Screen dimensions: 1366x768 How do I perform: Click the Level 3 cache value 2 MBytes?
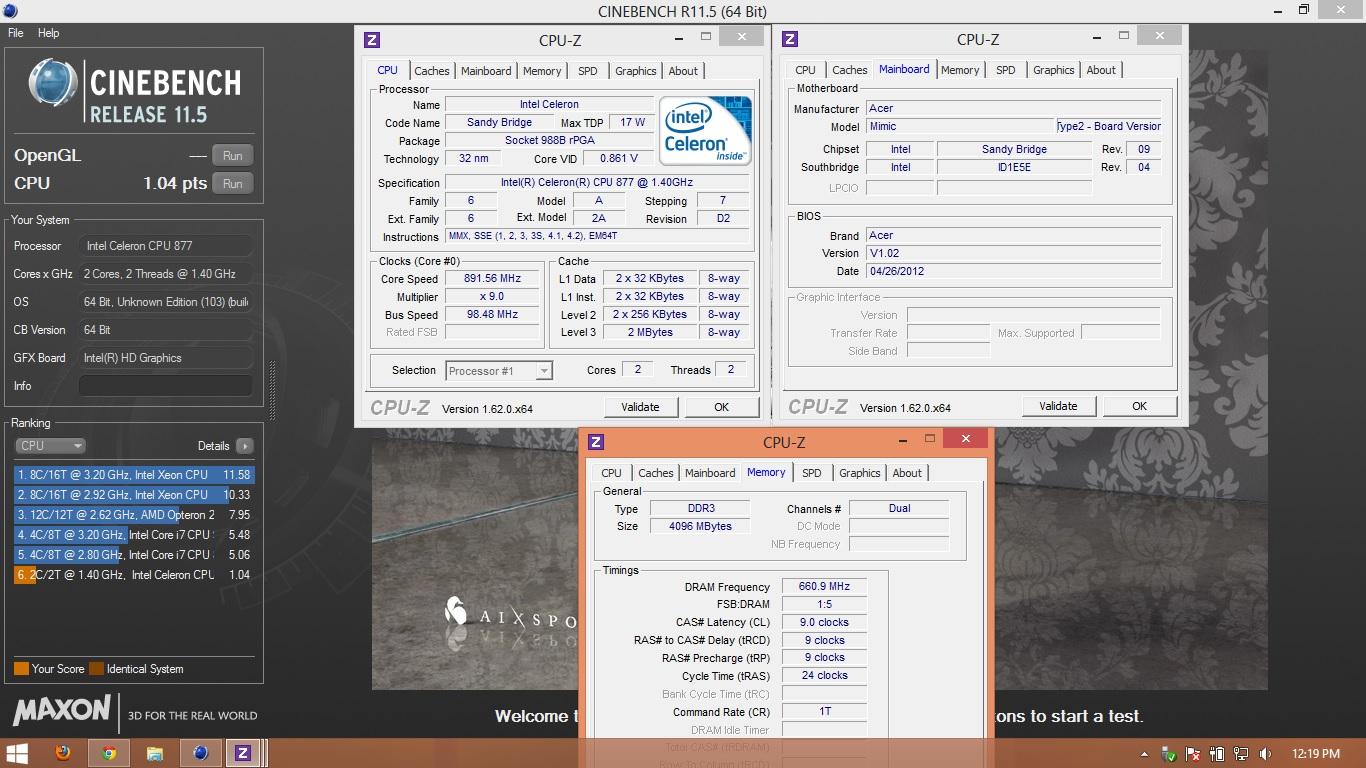650,333
